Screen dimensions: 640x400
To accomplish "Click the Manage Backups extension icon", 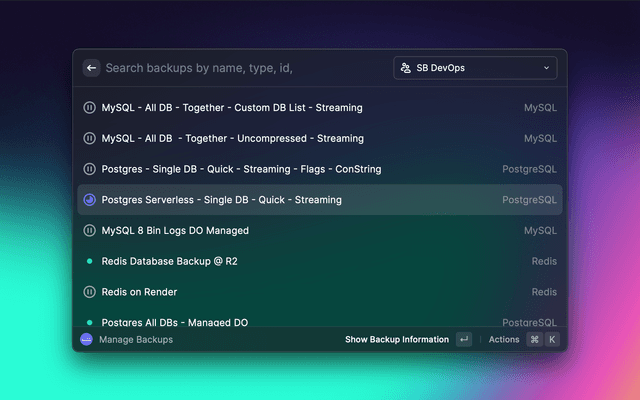I will (x=86, y=339).
